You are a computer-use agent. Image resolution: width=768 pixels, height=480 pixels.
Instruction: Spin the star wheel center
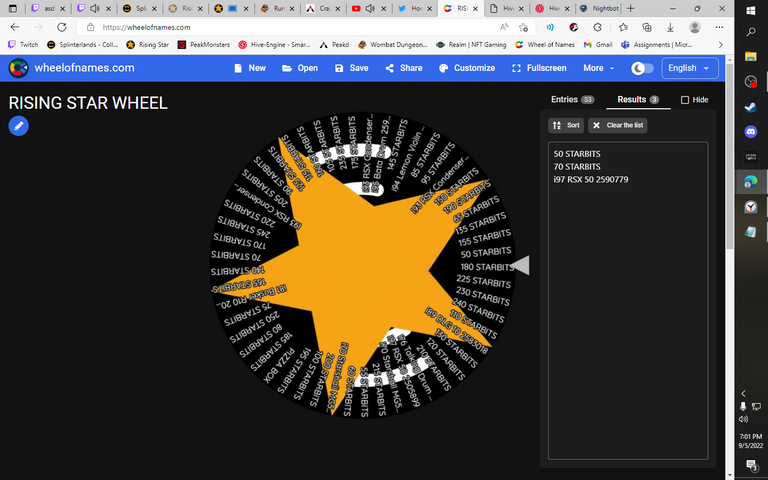pos(362,265)
